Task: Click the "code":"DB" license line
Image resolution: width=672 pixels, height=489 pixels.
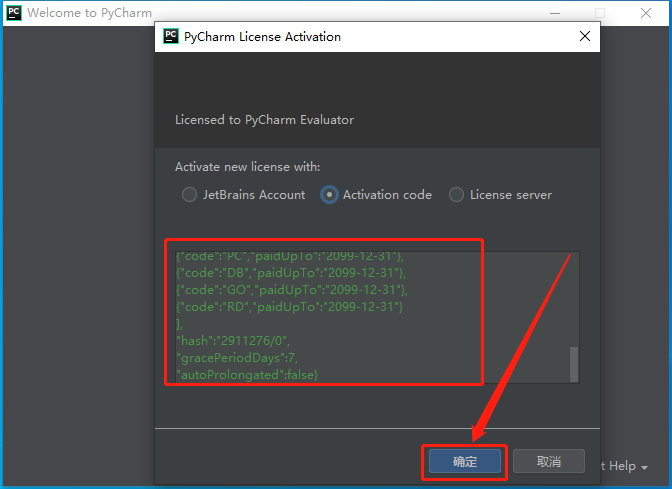Action: pos(291,273)
